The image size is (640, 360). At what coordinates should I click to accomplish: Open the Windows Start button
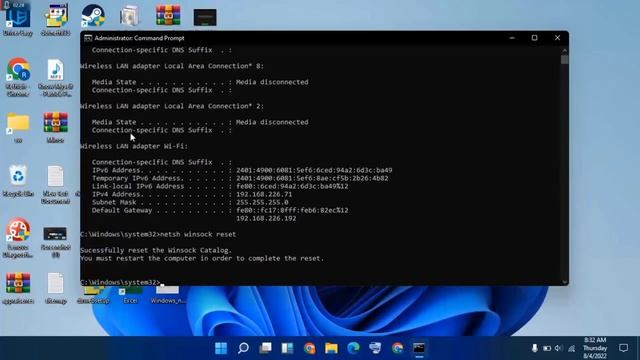point(221,348)
